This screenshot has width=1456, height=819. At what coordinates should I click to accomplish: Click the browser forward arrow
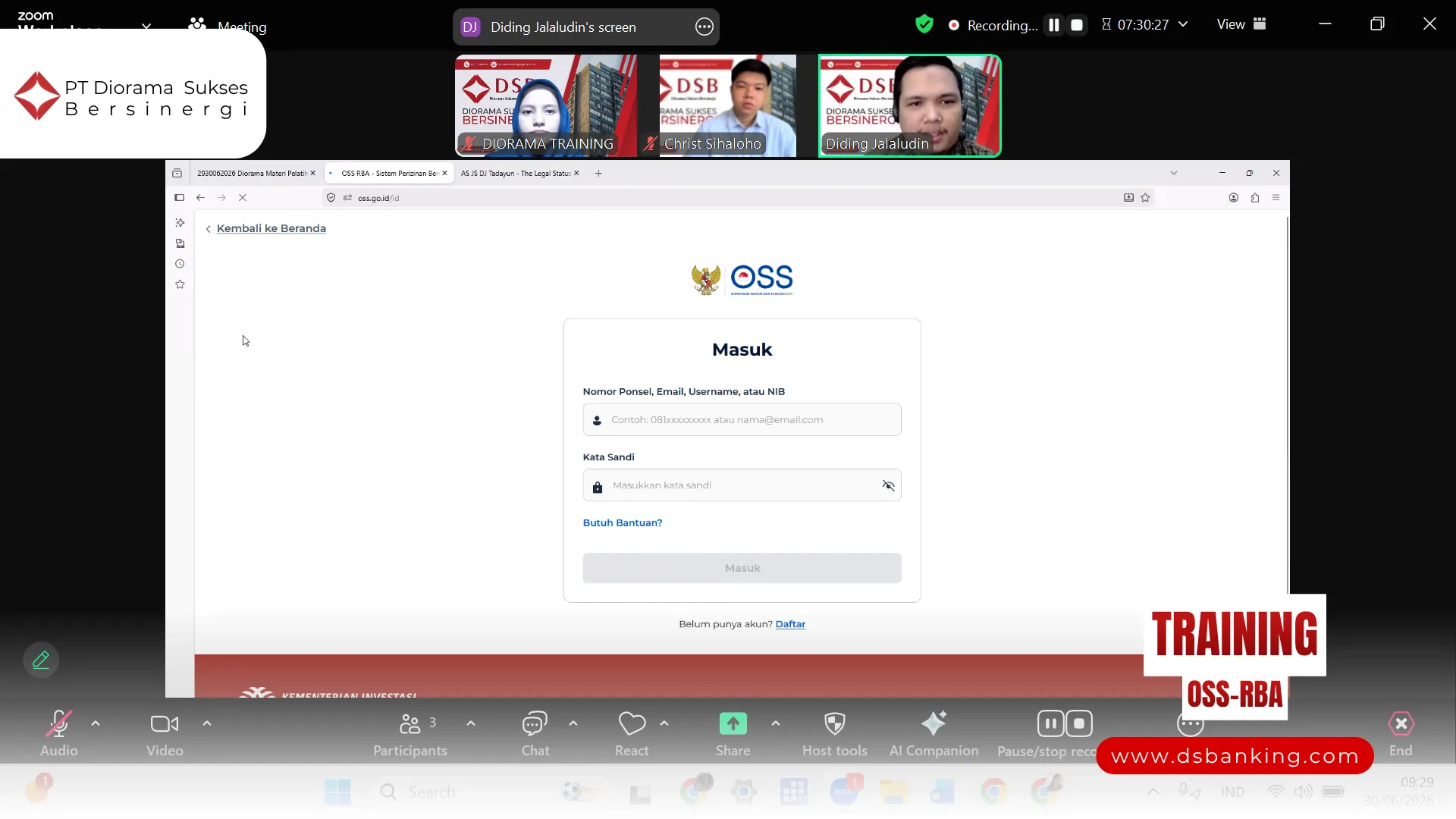tap(221, 197)
